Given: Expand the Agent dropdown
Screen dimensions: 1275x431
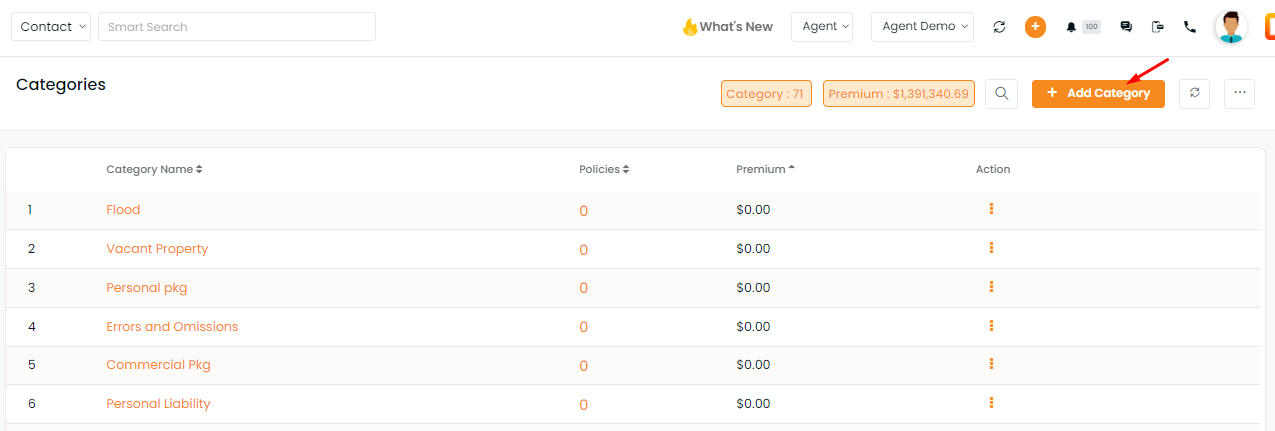Looking at the screenshot, I should point(822,27).
